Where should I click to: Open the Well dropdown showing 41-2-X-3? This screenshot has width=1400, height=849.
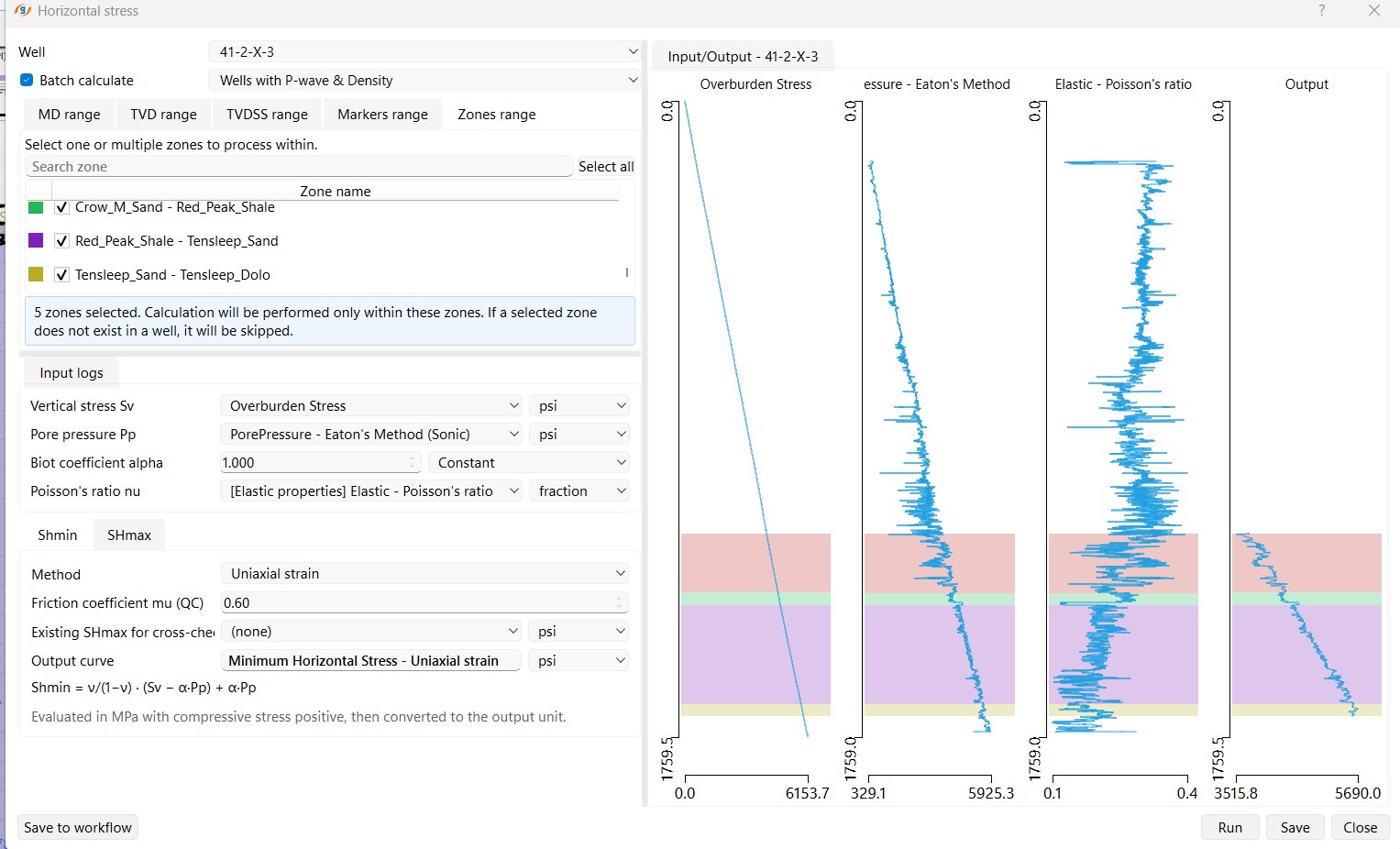coord(424,52)
